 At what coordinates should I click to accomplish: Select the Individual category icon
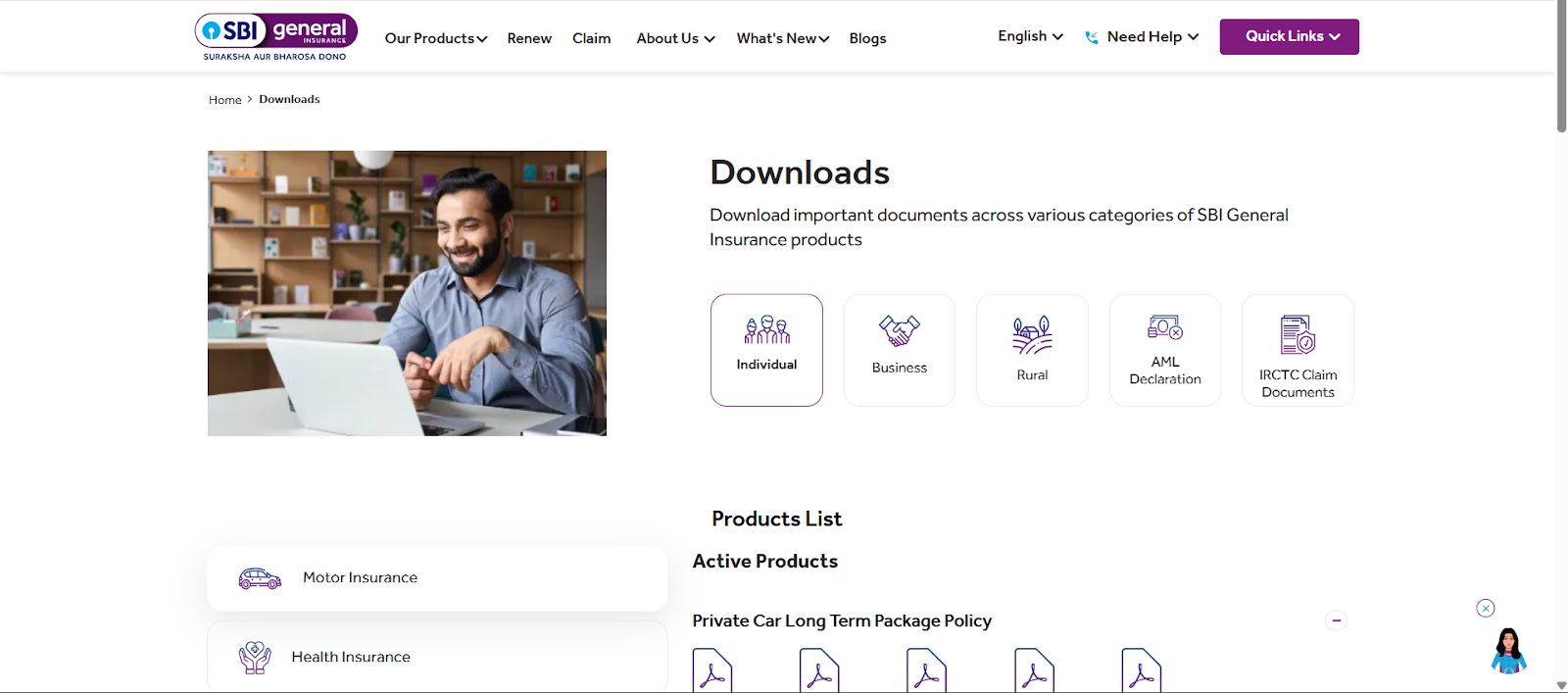click(766, 349)
